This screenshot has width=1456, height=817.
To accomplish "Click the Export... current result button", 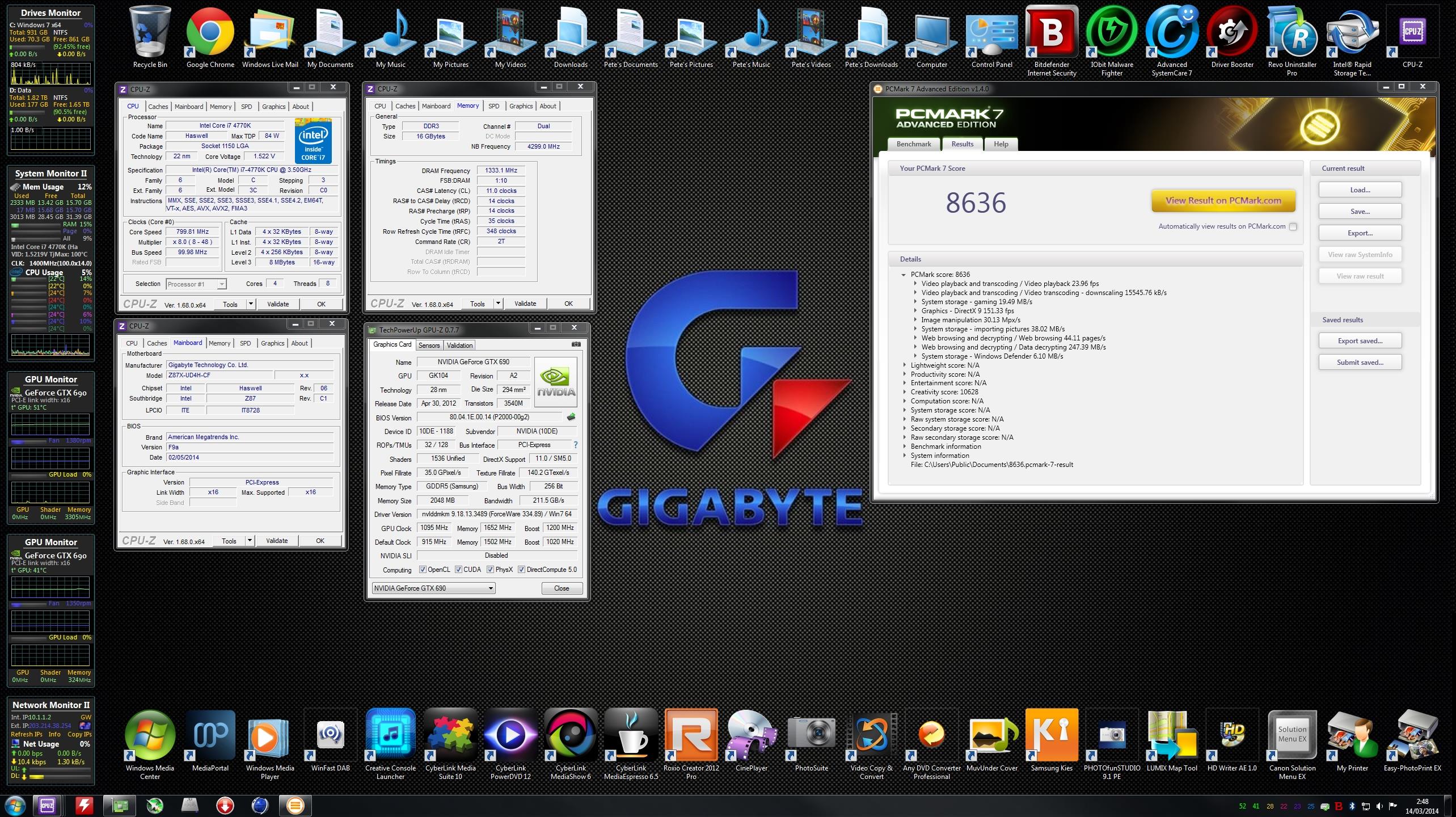I will (x=1360, y=233).
